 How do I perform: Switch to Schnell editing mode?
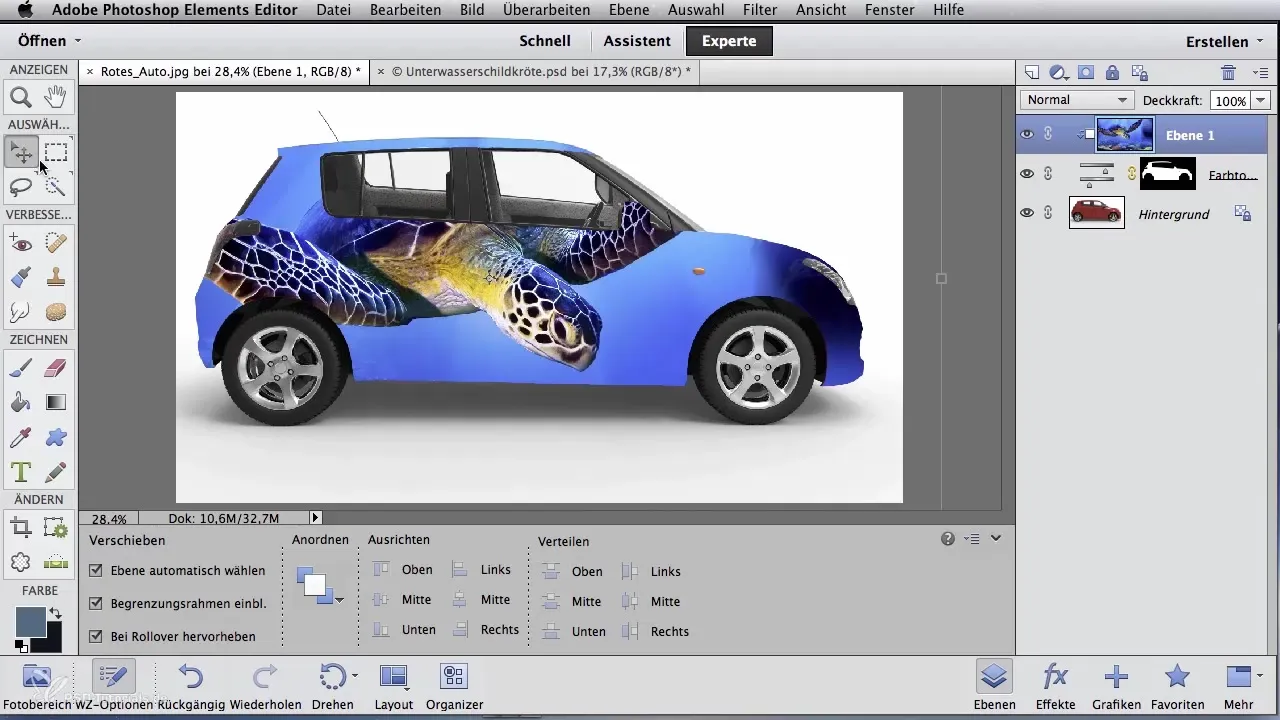[x=545, y=41]
